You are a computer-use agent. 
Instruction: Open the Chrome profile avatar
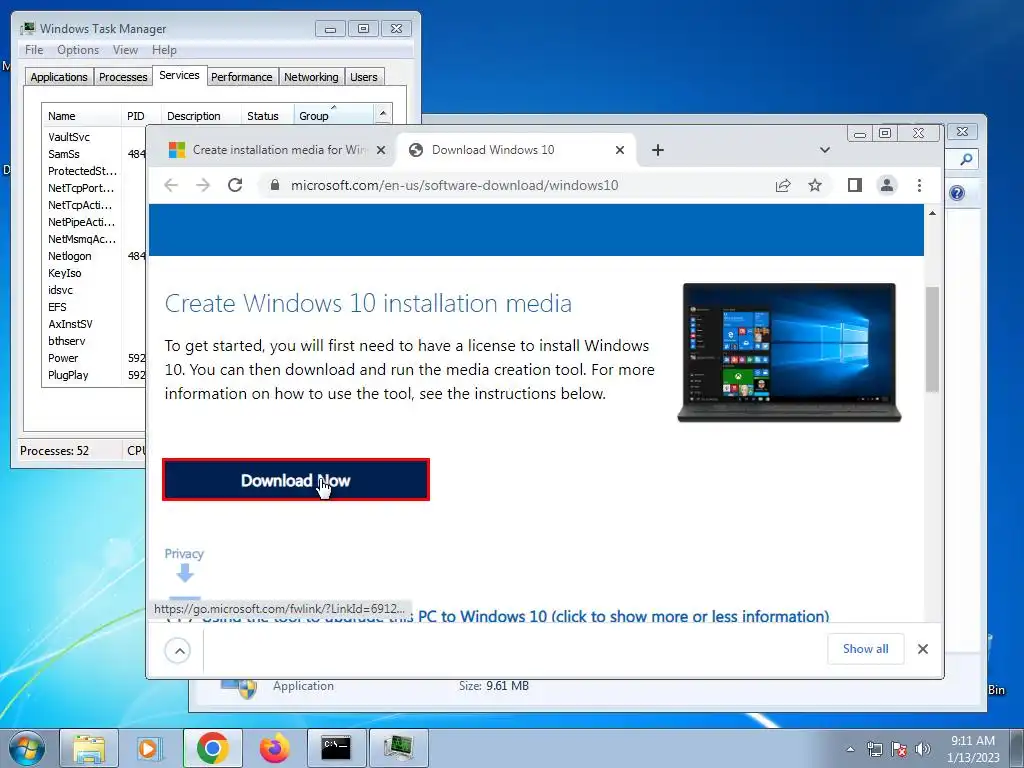tap(886, 185)
